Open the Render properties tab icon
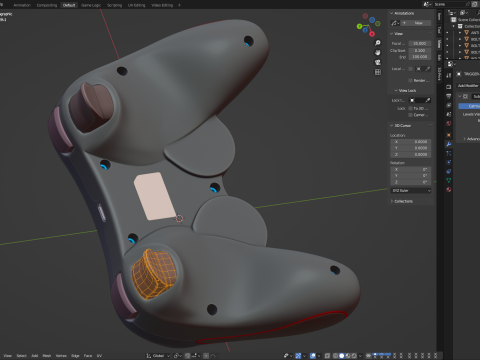The width and height of the screenshot is (480, 360). click(449, 87)
